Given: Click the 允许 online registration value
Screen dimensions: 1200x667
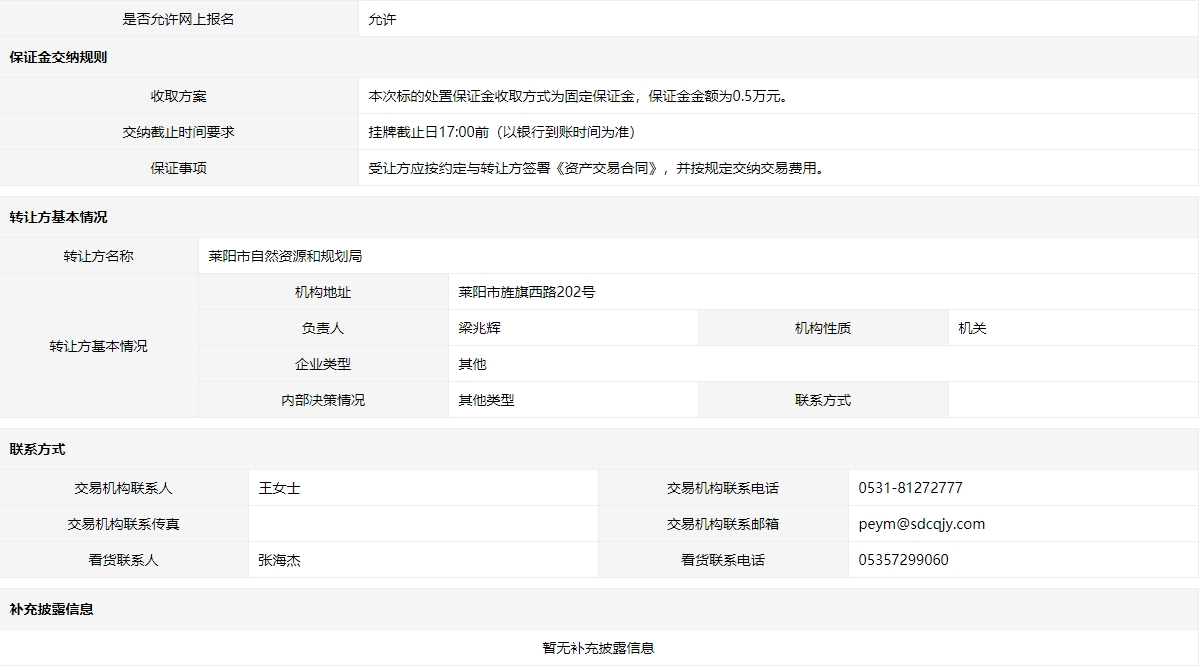Looking at the screenshot, I should point(382,19).
